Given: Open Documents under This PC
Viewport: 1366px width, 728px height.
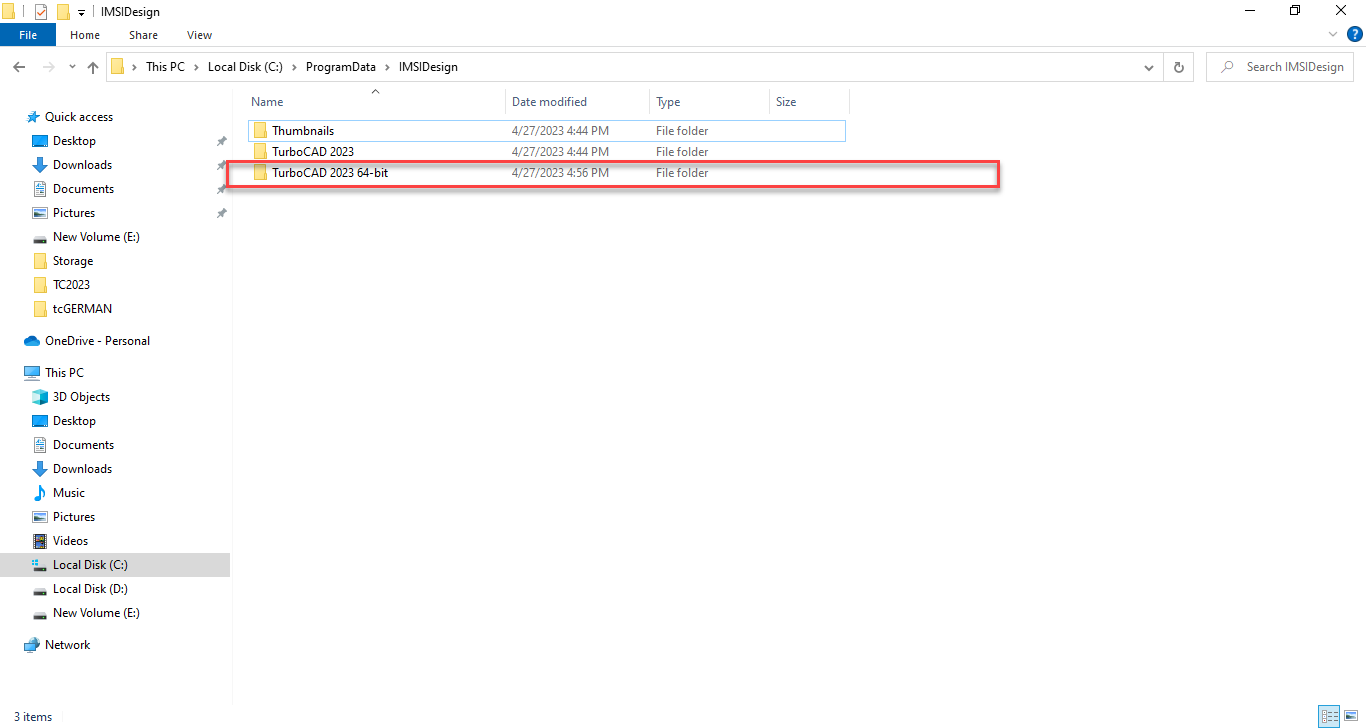Looking at the screenshot, I should 83,445.
